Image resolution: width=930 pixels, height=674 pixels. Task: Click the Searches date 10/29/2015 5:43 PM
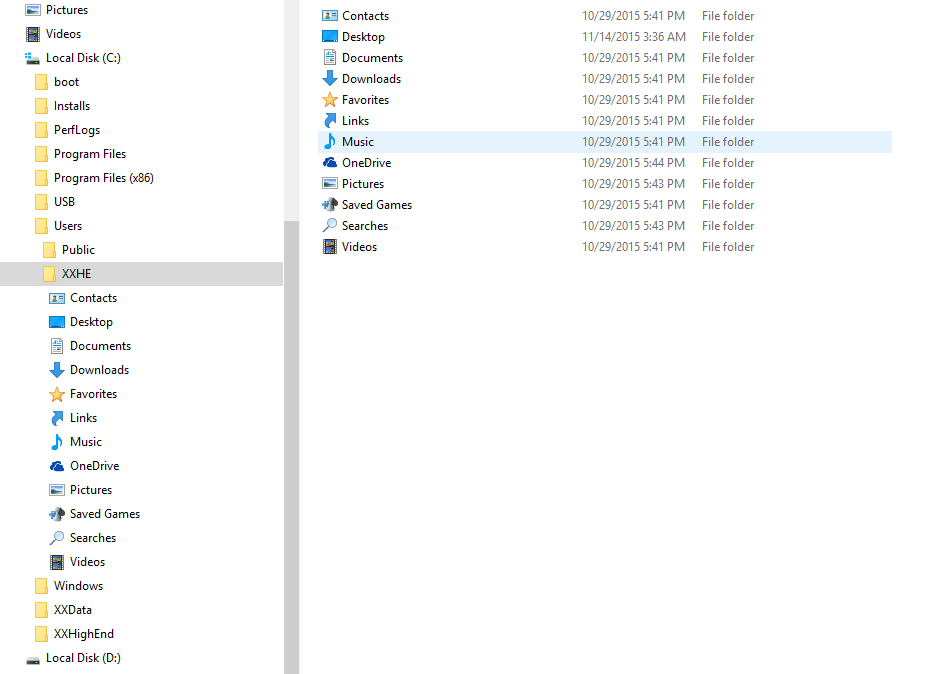click(633, 225)
